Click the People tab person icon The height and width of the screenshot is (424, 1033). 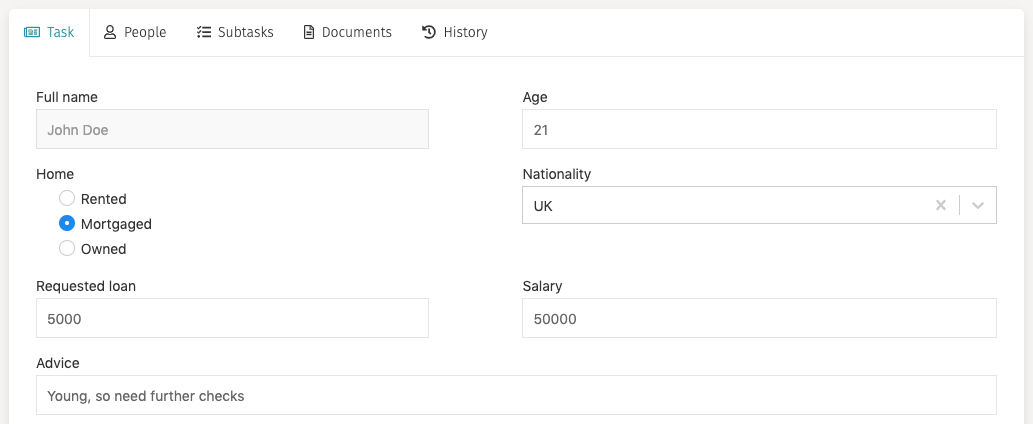(x=110, y=32)
